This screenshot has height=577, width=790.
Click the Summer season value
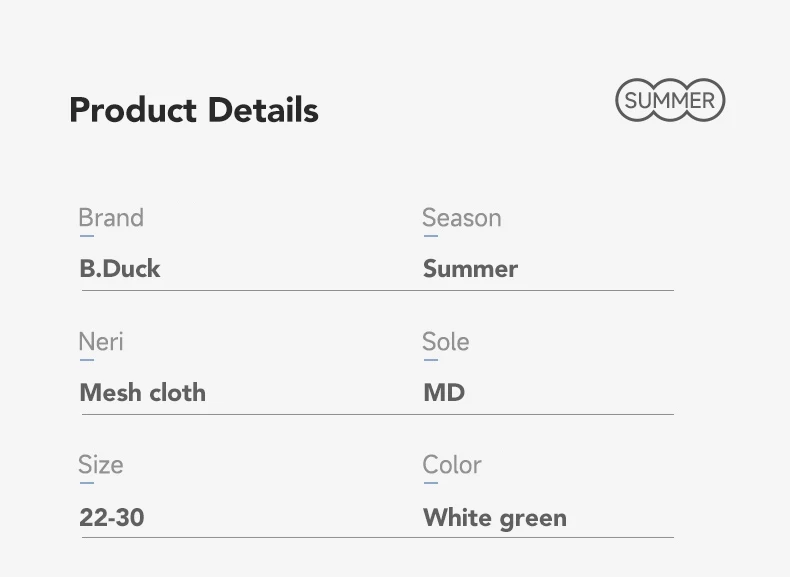471,269
